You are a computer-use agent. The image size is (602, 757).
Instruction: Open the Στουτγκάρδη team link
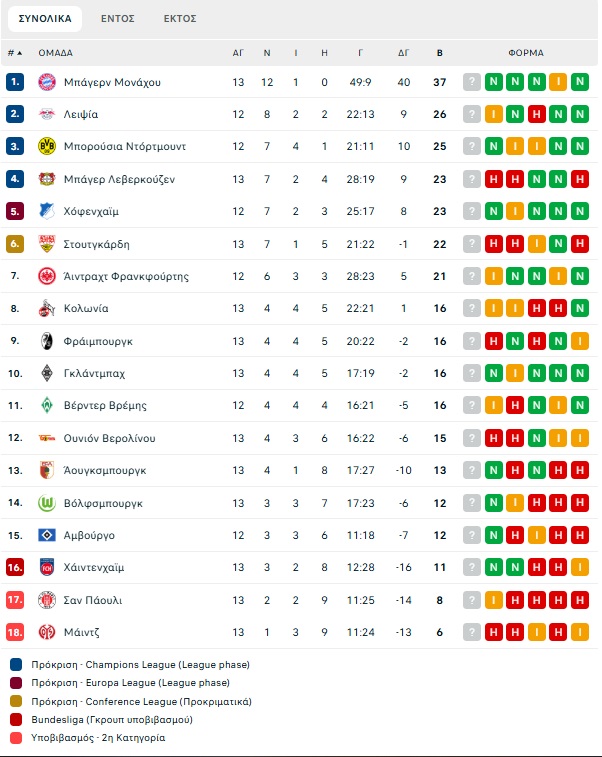point(96,244)
